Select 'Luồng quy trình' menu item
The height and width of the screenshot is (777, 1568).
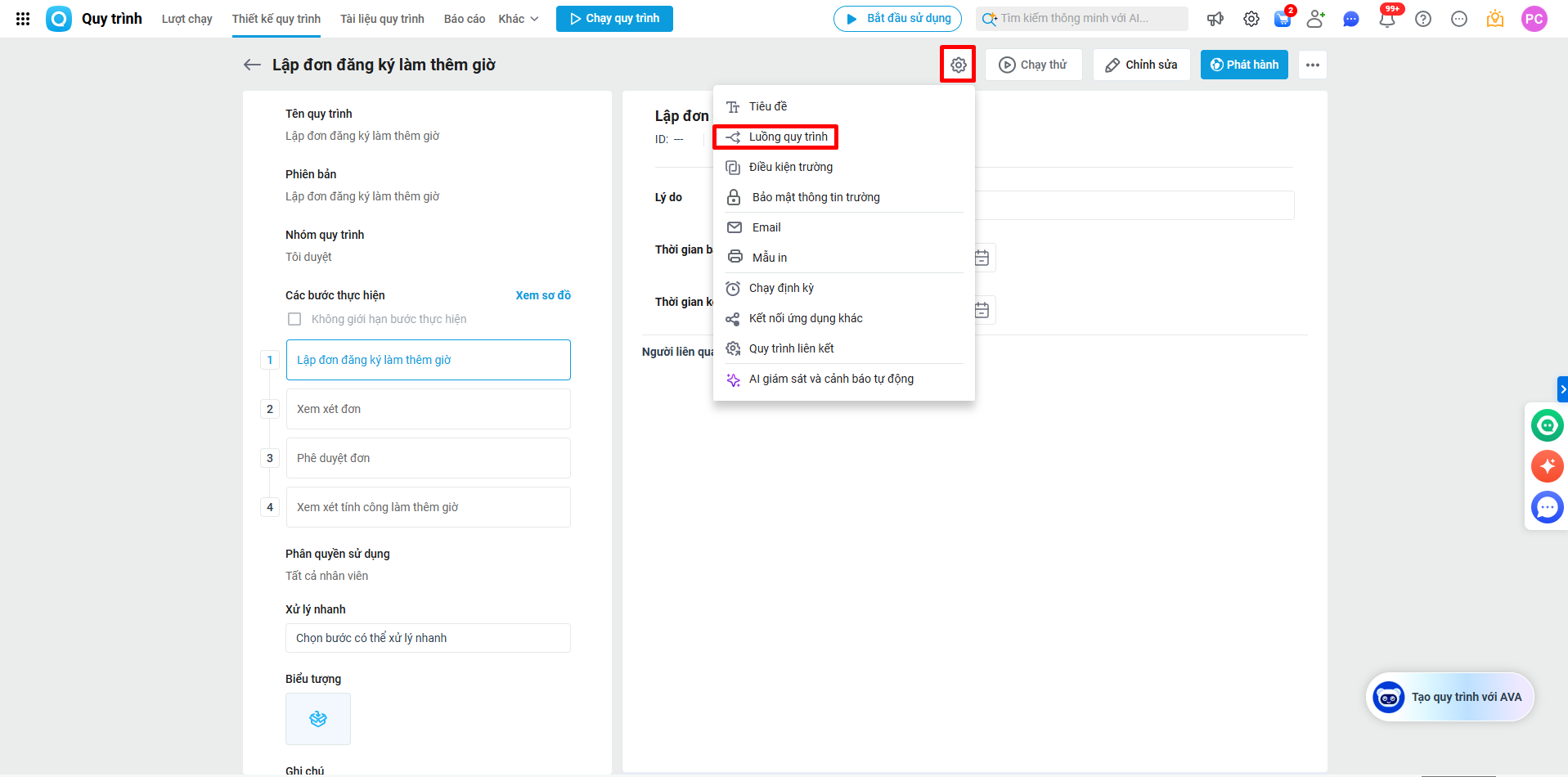click(x=788, y=137)
